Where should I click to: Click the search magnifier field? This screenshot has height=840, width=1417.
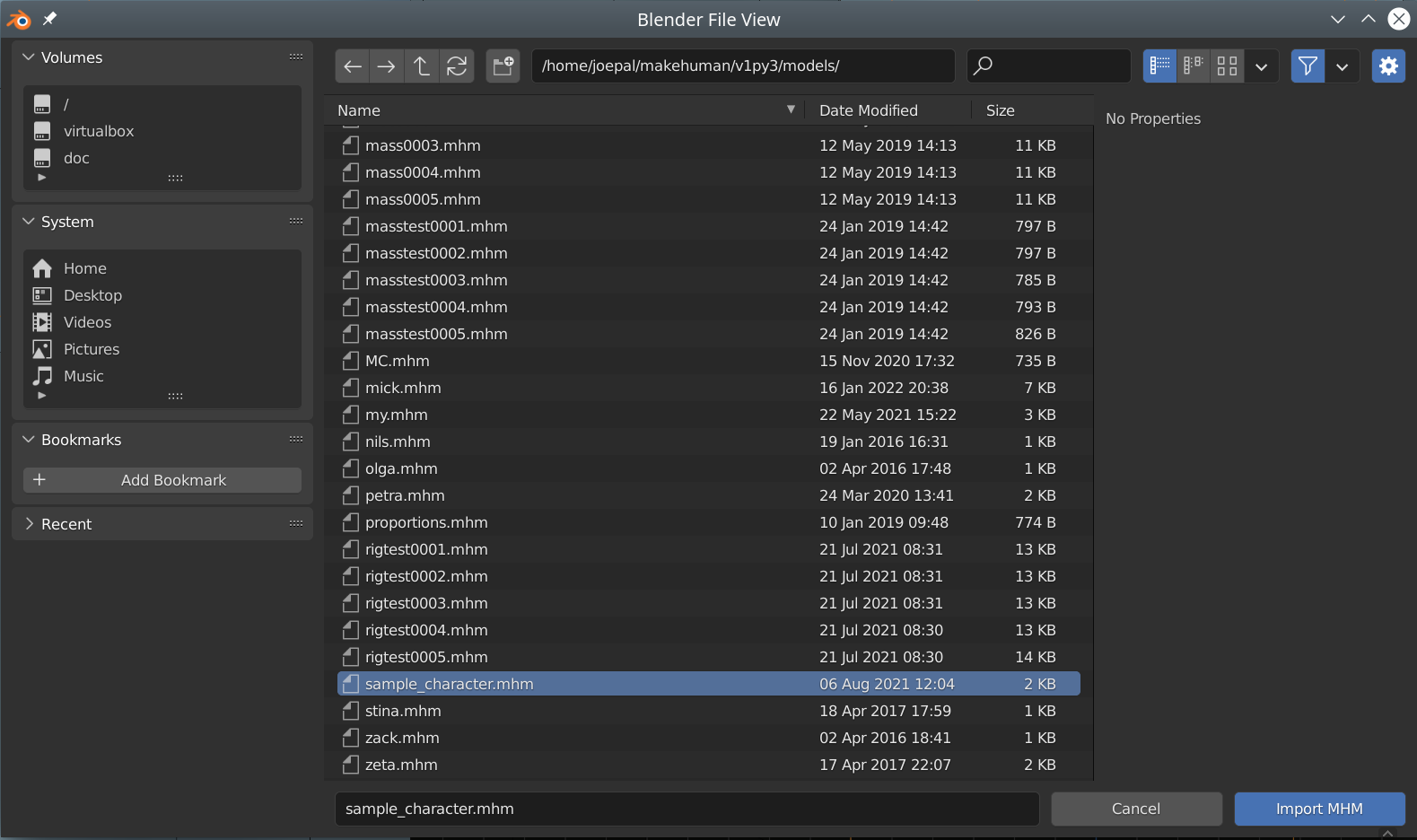tap(1048, 66)
